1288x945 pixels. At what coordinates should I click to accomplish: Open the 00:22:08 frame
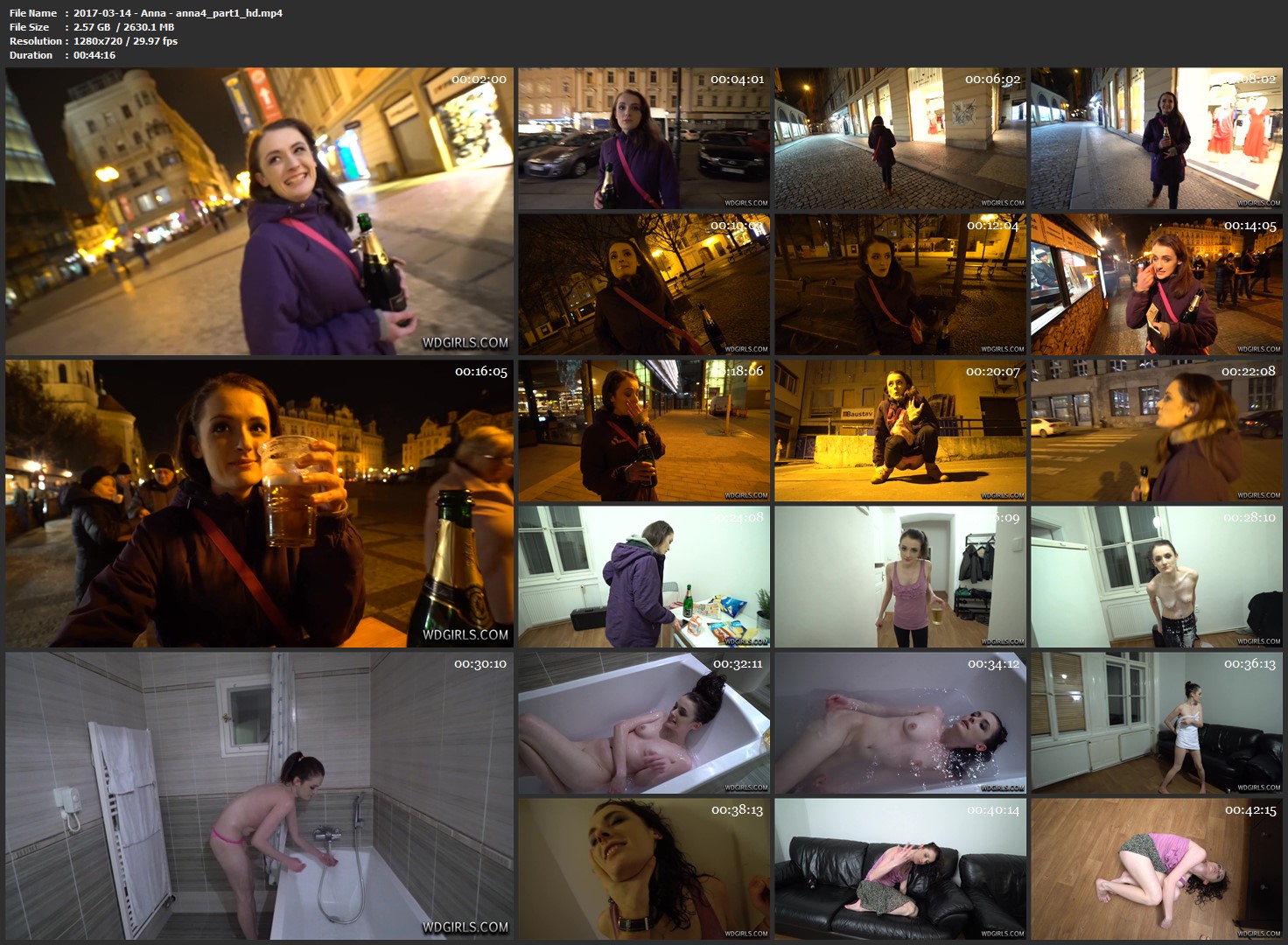(x=1156, y=430)
